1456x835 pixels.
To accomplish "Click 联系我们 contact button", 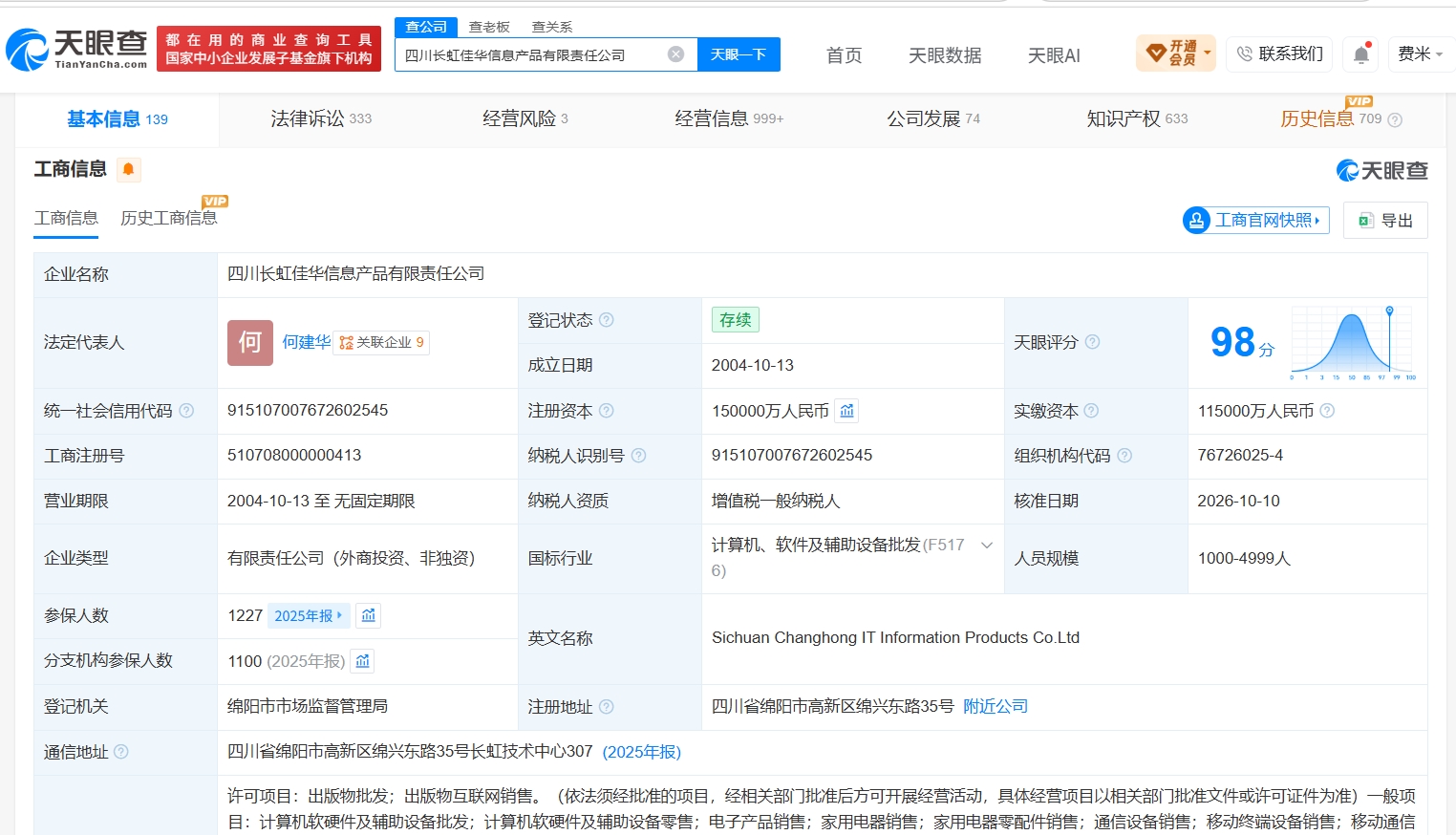I will (1280, 54).
